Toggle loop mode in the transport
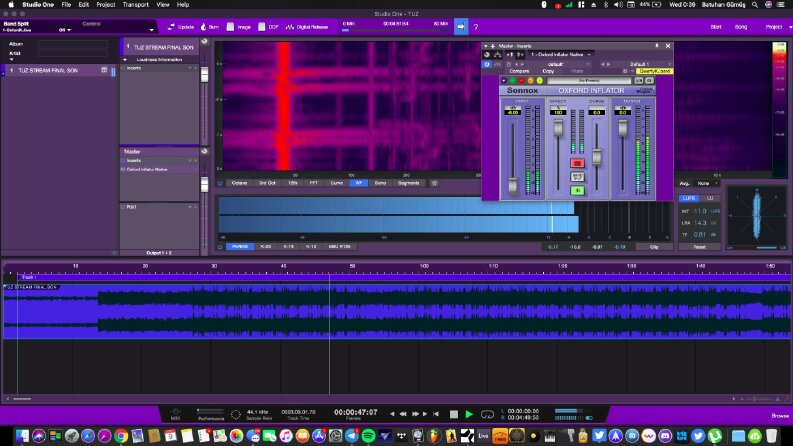The image size is (793, 446). click(x=487, y=415)
